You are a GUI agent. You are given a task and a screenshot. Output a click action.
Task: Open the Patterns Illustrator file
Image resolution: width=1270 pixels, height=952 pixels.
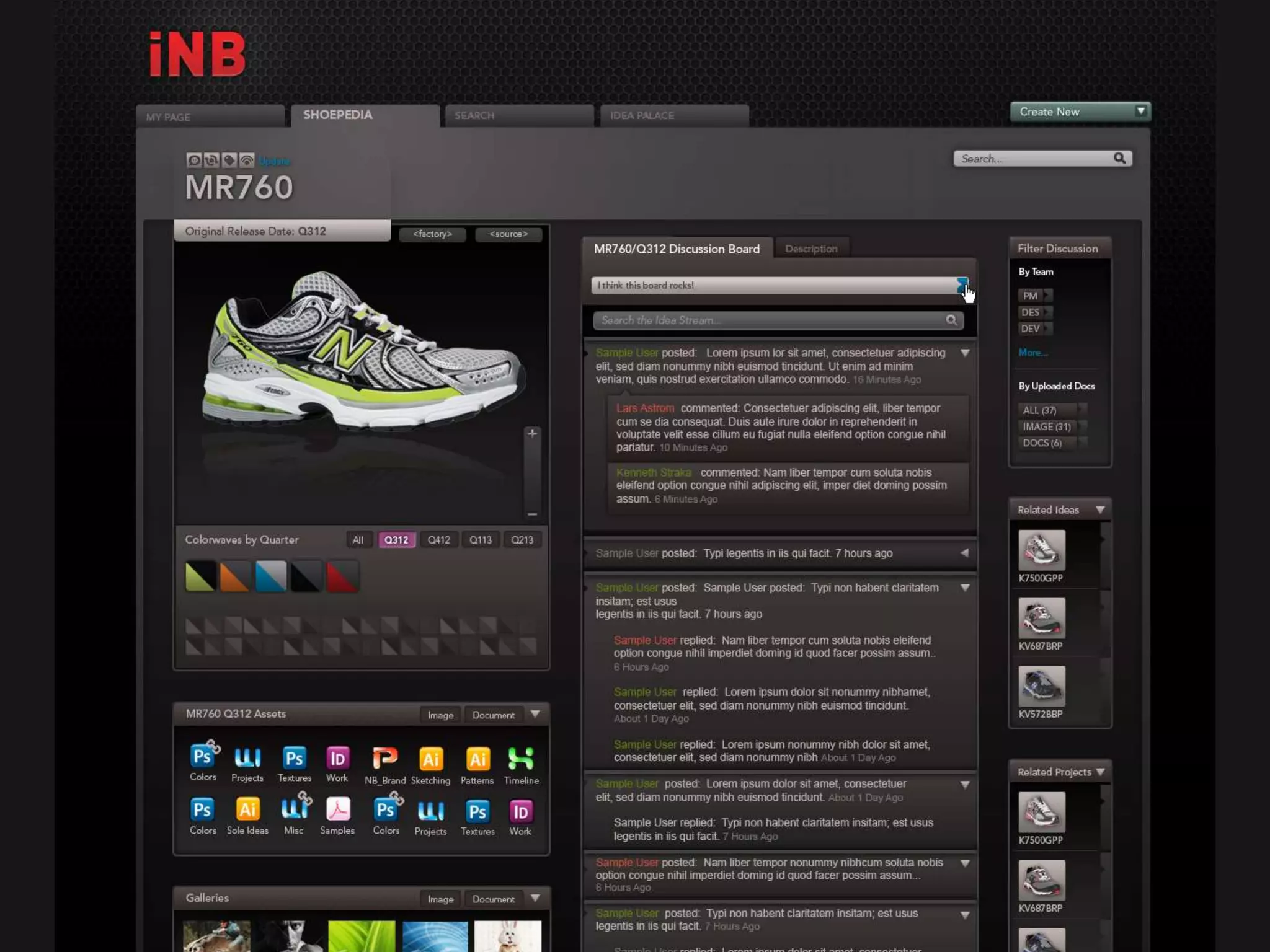coord(477,759)
